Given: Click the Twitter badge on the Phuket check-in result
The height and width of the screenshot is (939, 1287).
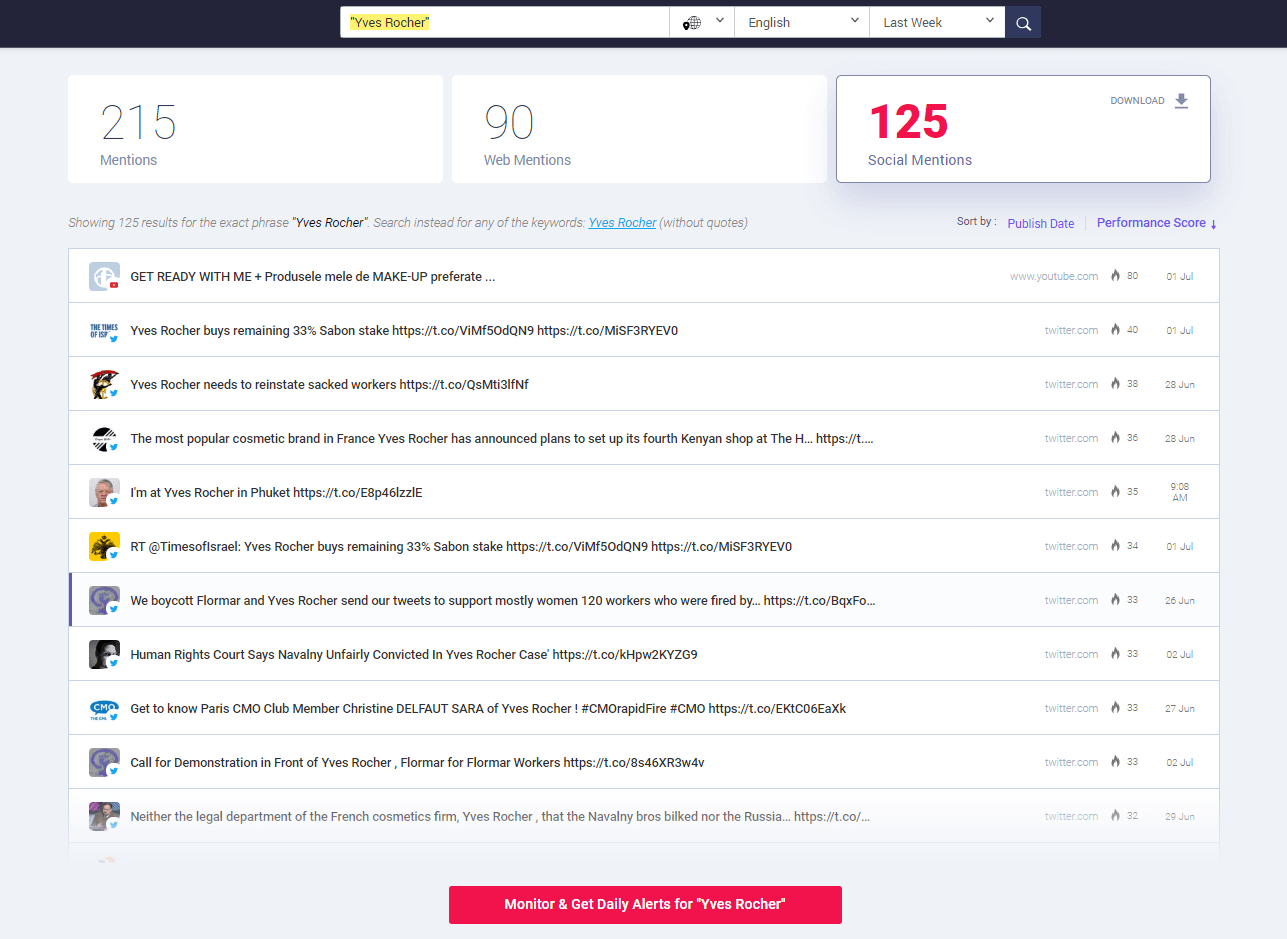Looking at the screenshot, I should pyautogui.click(x=113, y=503).
